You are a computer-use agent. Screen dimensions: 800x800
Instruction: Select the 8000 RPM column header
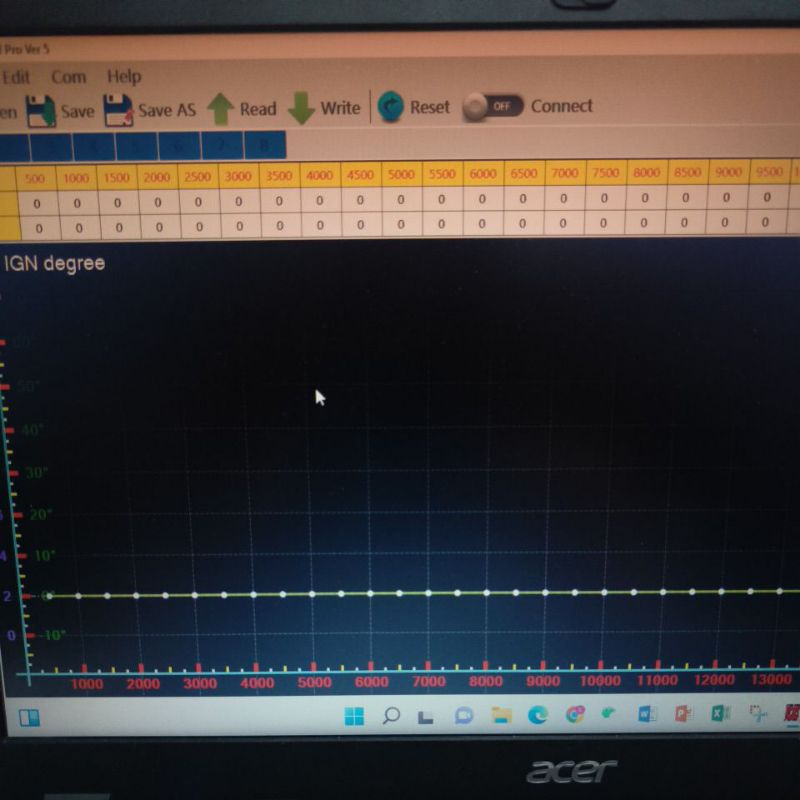click(x=646, y=172)
